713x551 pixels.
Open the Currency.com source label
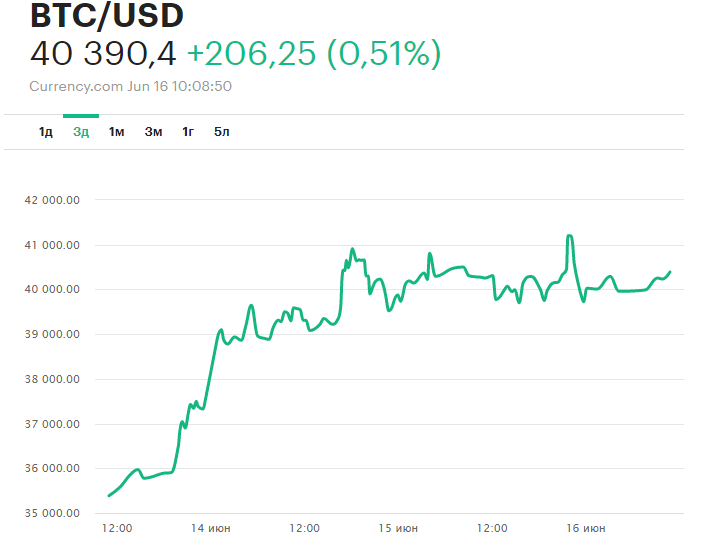[x=76, y=86]
